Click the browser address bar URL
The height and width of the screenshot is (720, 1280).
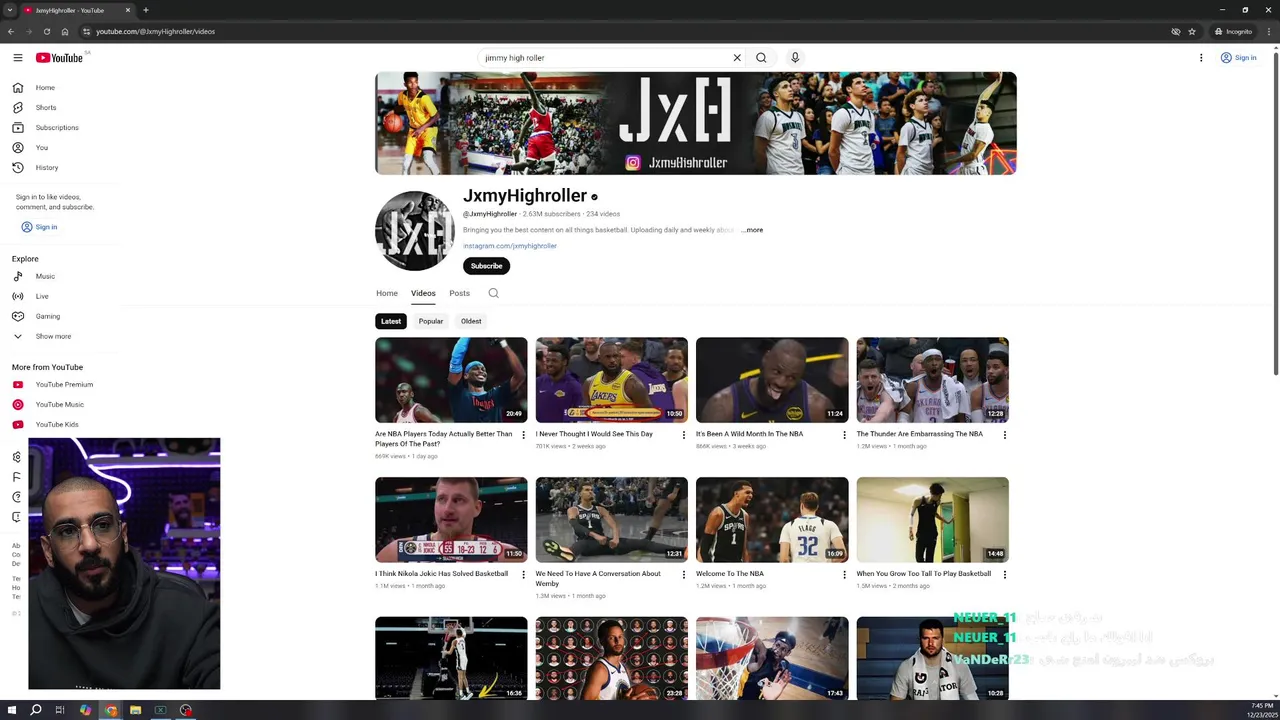click(155, 31)
